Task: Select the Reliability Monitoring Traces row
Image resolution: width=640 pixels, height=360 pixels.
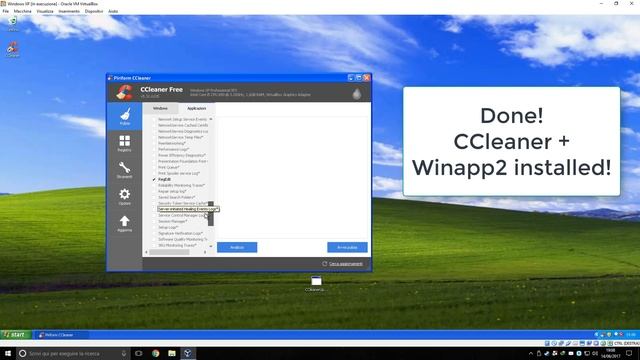Action: coord(181,185)
